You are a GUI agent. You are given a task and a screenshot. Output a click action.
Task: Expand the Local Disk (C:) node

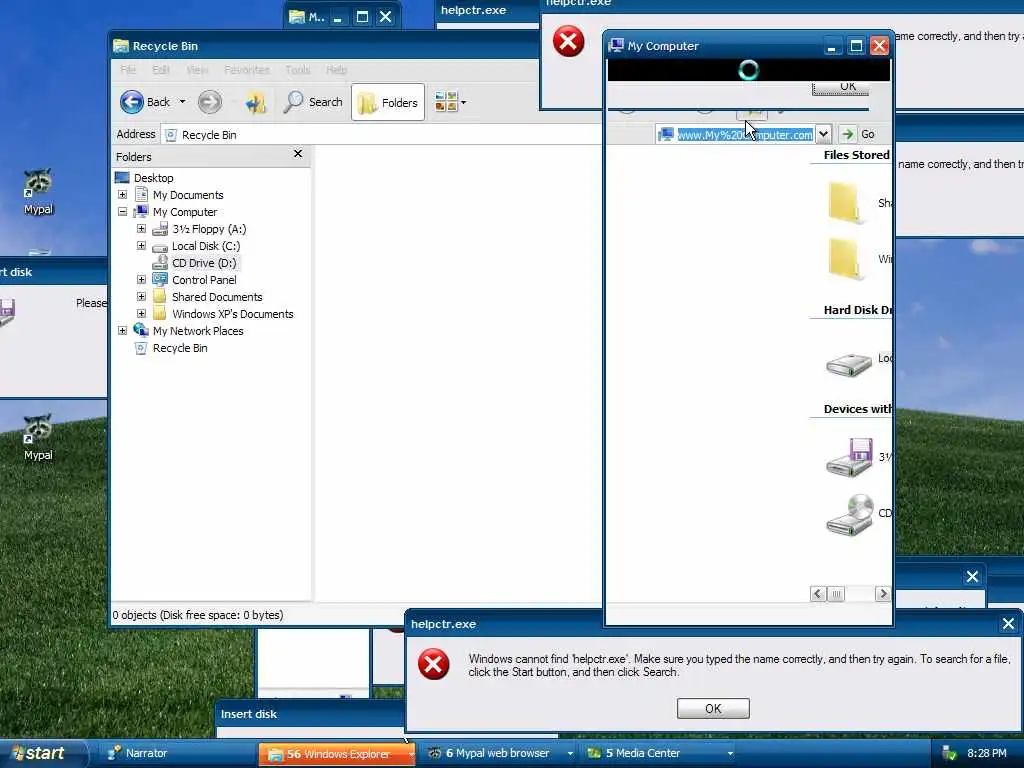pos(141,246)
